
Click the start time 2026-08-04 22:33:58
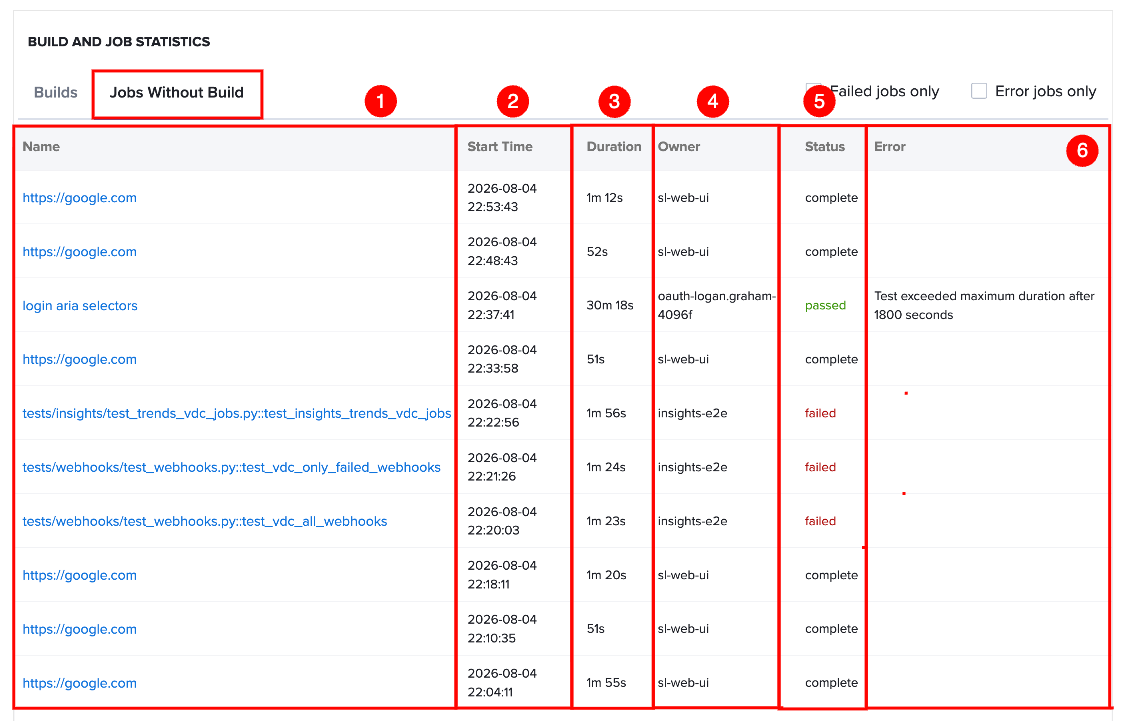[x=502, y=359]
